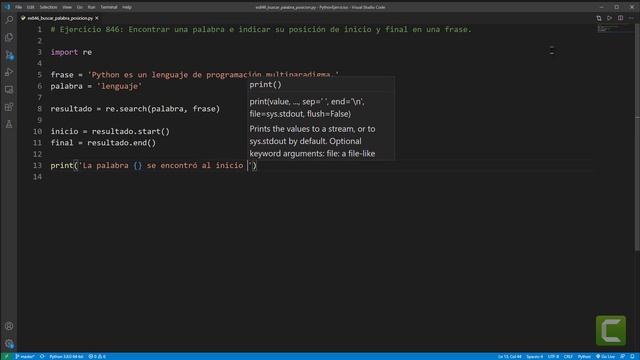Open the feedback icon in status bar

(623, 356)
